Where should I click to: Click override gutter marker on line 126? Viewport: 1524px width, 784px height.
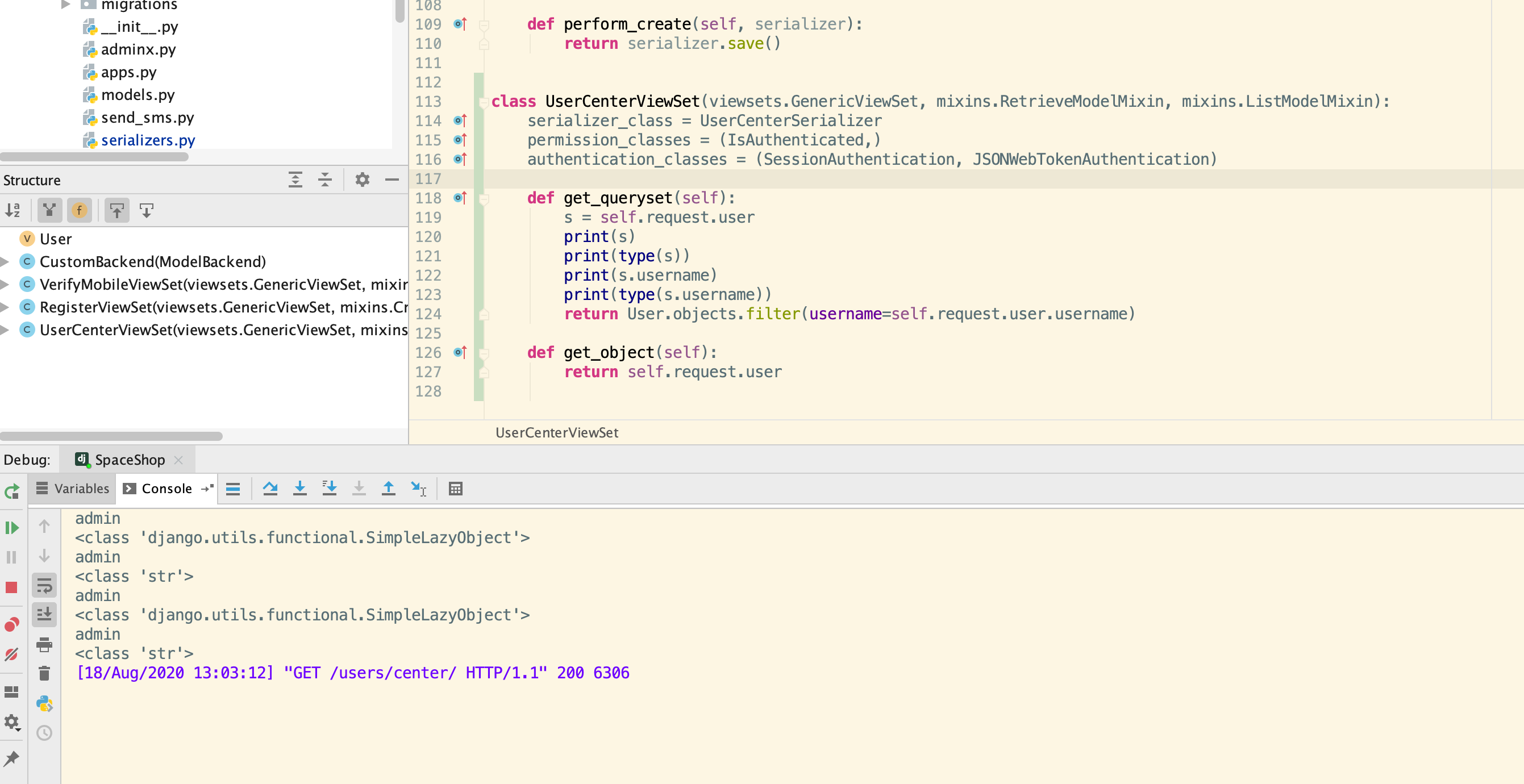pyautogui.click(x=460, y=353)
